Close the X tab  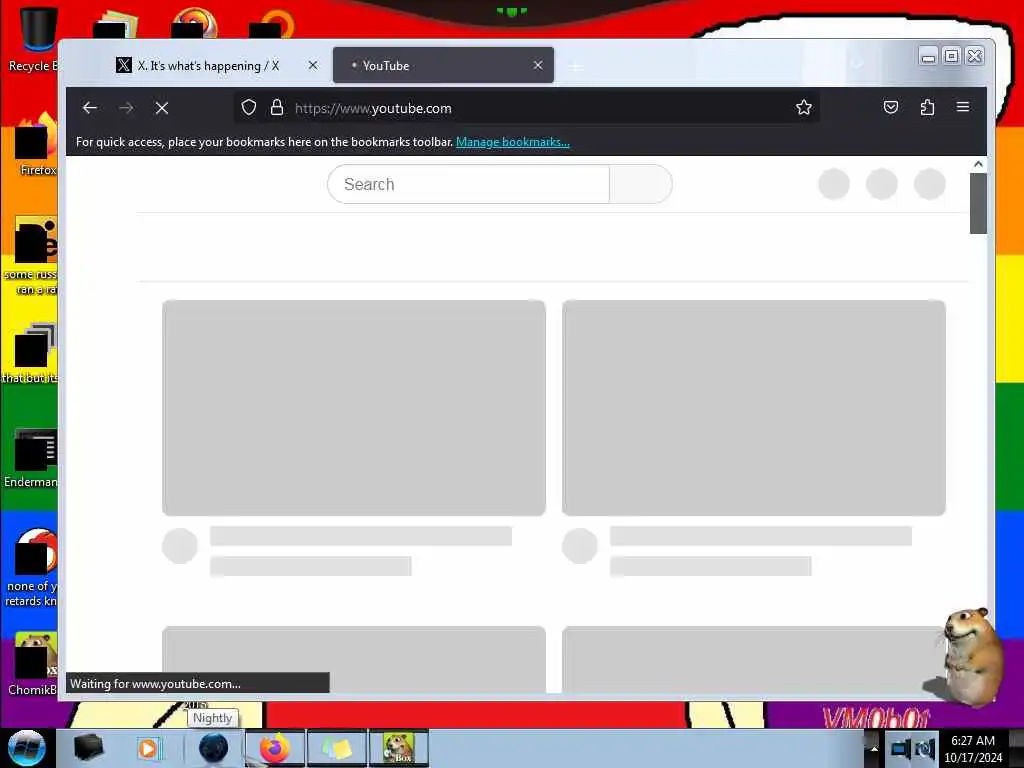[313, 65]
